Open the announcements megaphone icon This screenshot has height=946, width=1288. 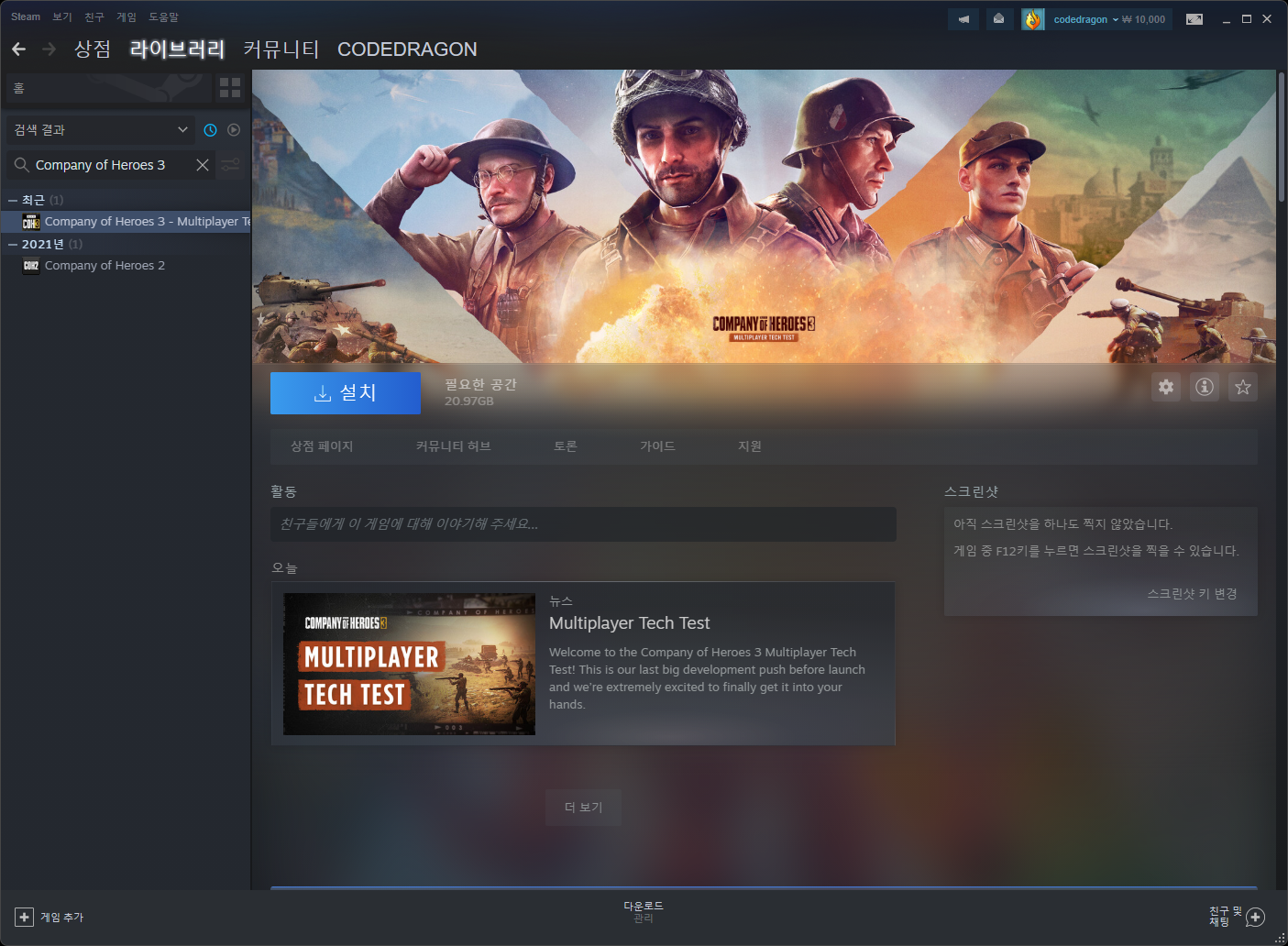(x=963, y=19)
